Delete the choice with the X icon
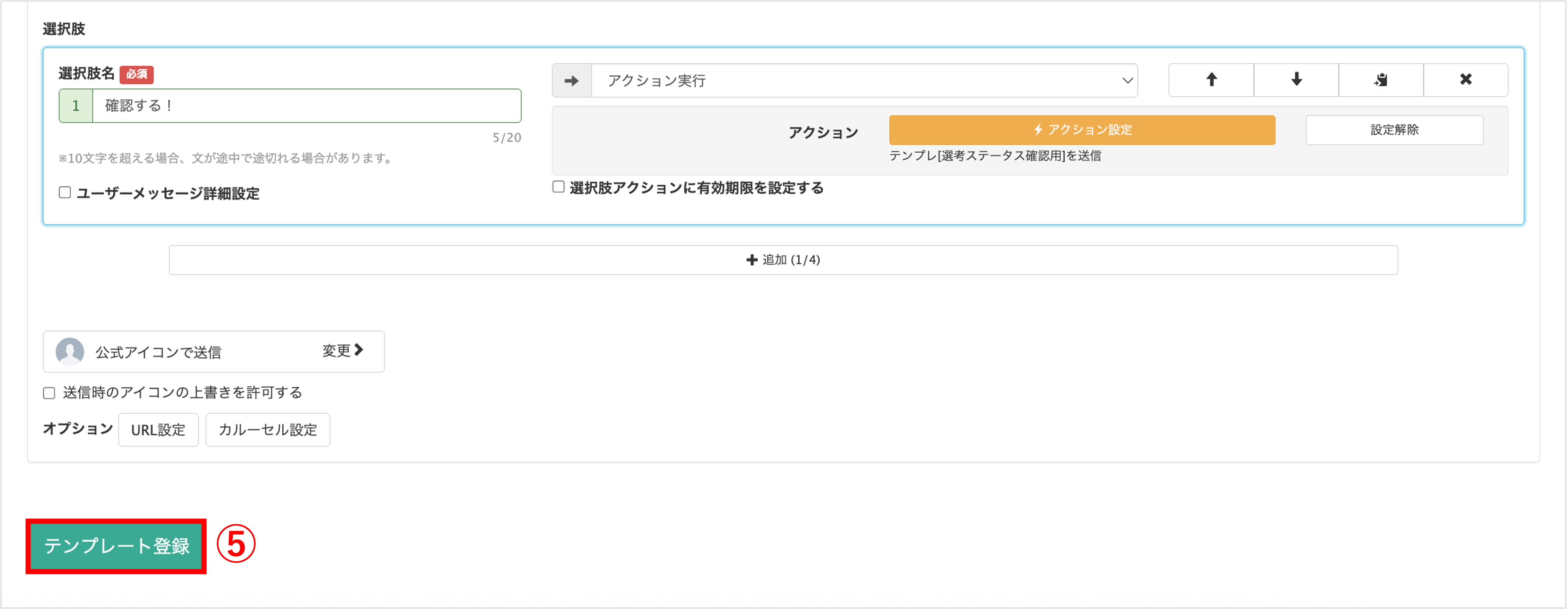This screenshot has height=609, width=1568. coord(1465,80)
